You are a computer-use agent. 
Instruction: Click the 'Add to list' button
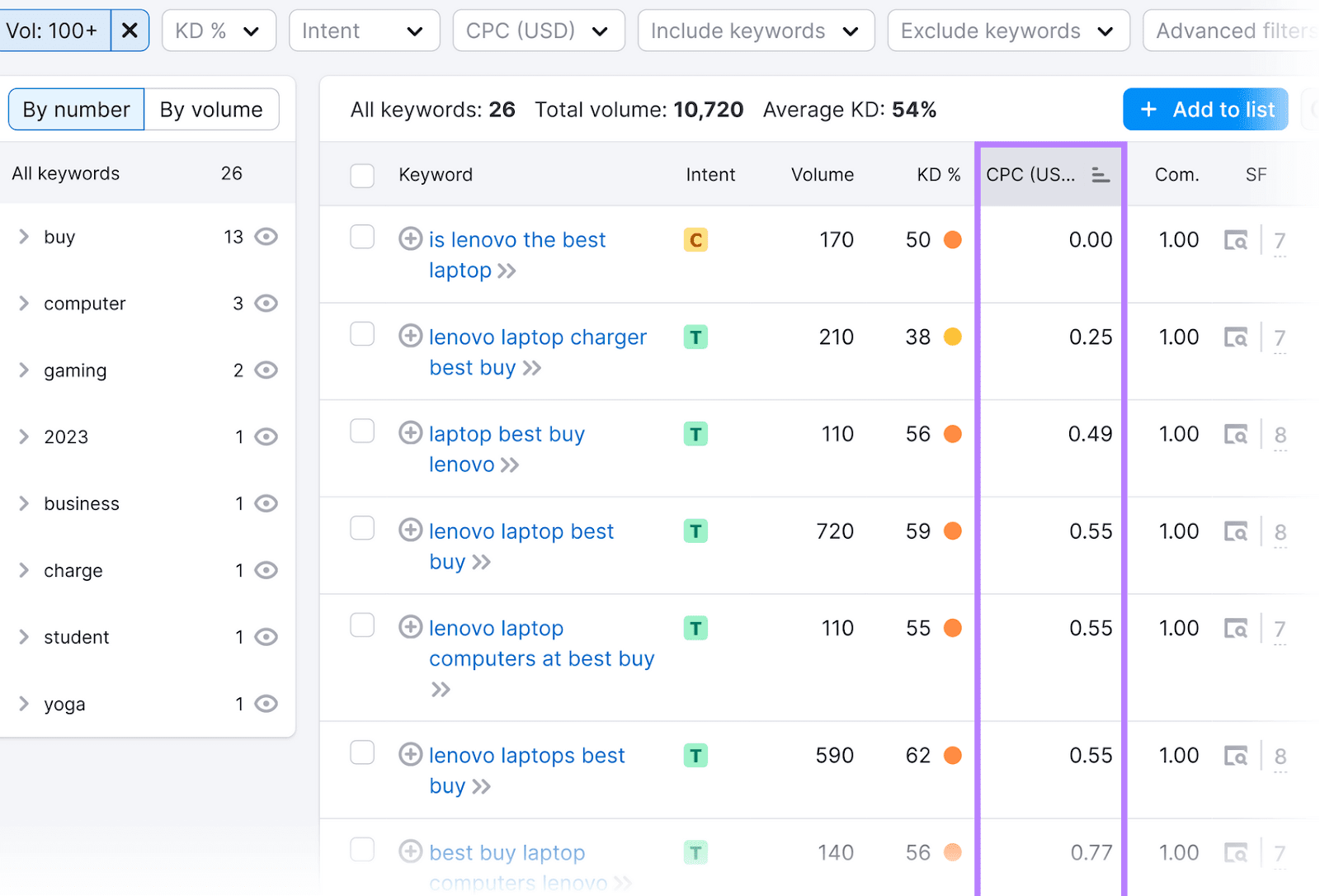[x=1205, y=110]
